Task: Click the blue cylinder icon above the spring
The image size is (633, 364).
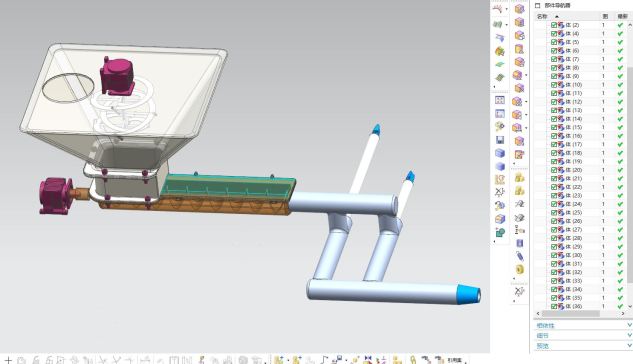Action: [x=520, y=243]
